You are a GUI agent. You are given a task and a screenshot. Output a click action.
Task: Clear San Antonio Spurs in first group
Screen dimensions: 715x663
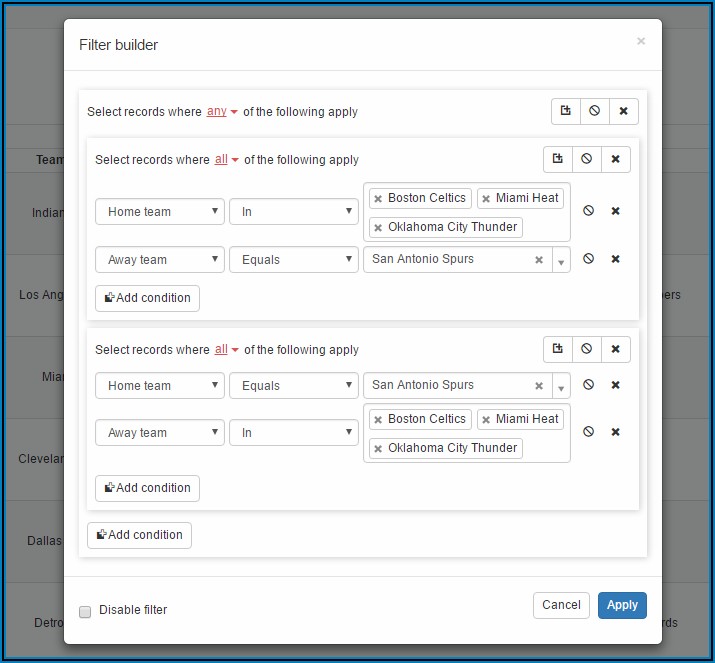539,260
